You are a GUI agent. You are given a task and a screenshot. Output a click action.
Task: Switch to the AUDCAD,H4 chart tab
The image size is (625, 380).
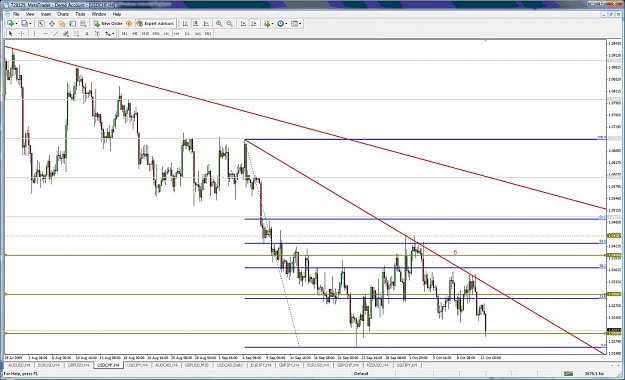click(167, 365)
